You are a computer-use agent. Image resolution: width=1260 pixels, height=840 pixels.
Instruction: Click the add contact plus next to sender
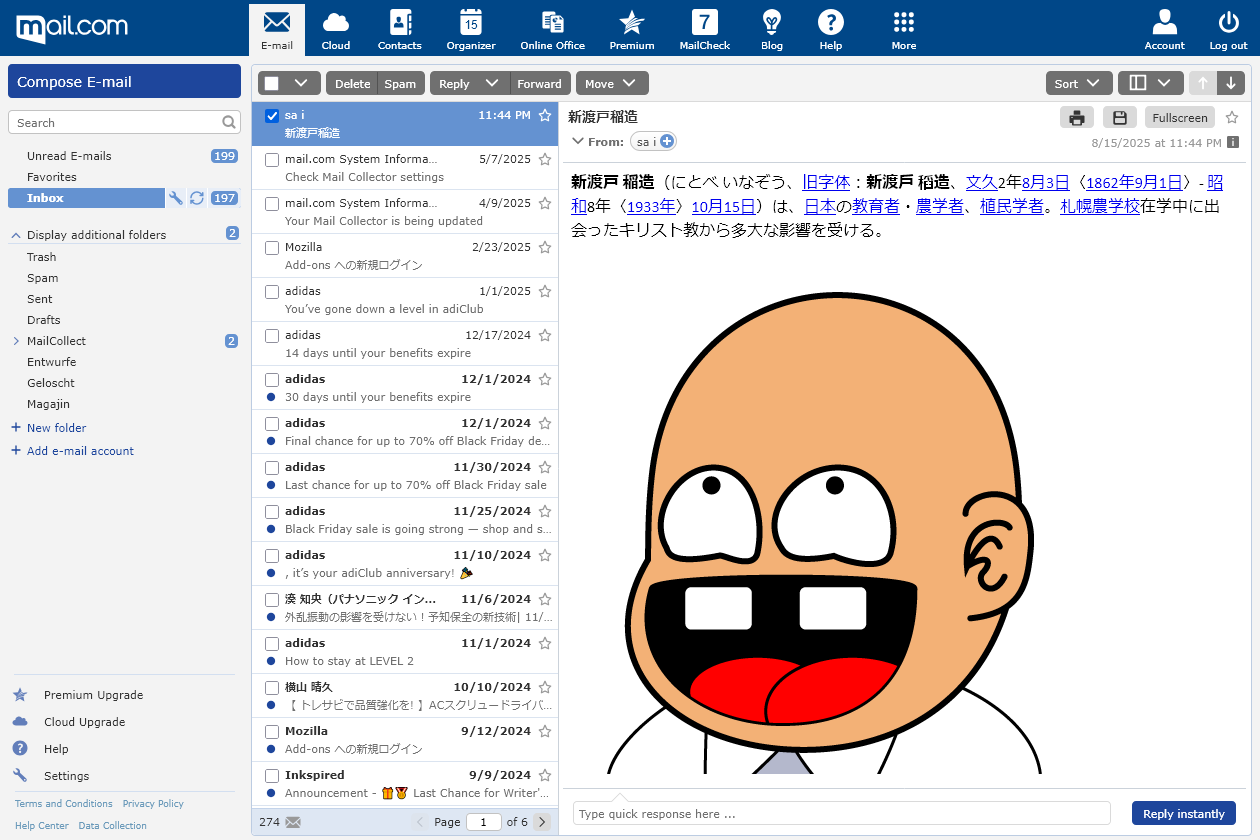(667, 142)
